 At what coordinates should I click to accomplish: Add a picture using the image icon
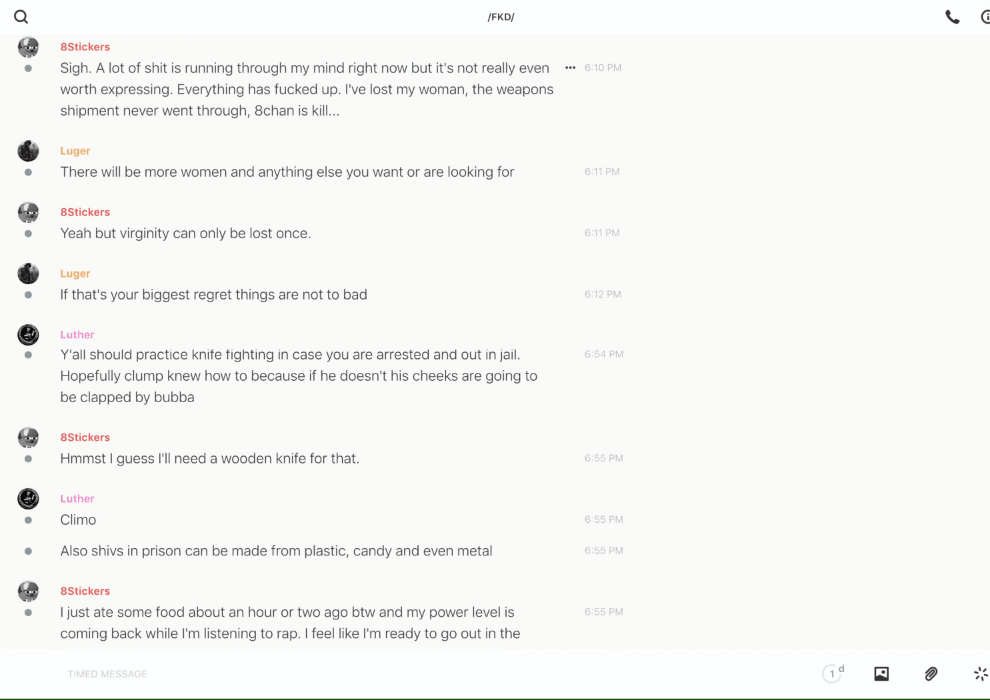click(x=881, y=674)
